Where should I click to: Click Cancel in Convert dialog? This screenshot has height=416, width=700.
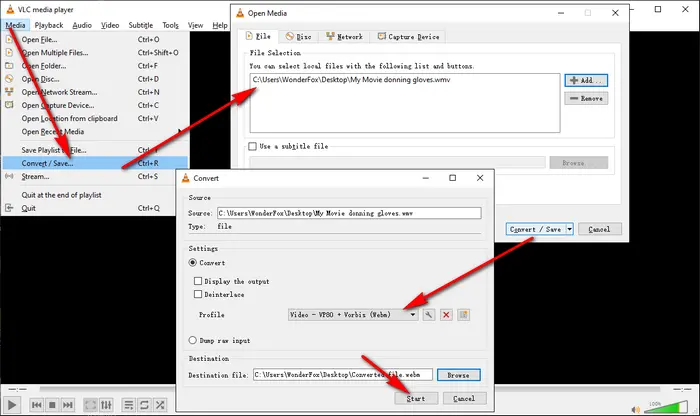coord(464,399)
